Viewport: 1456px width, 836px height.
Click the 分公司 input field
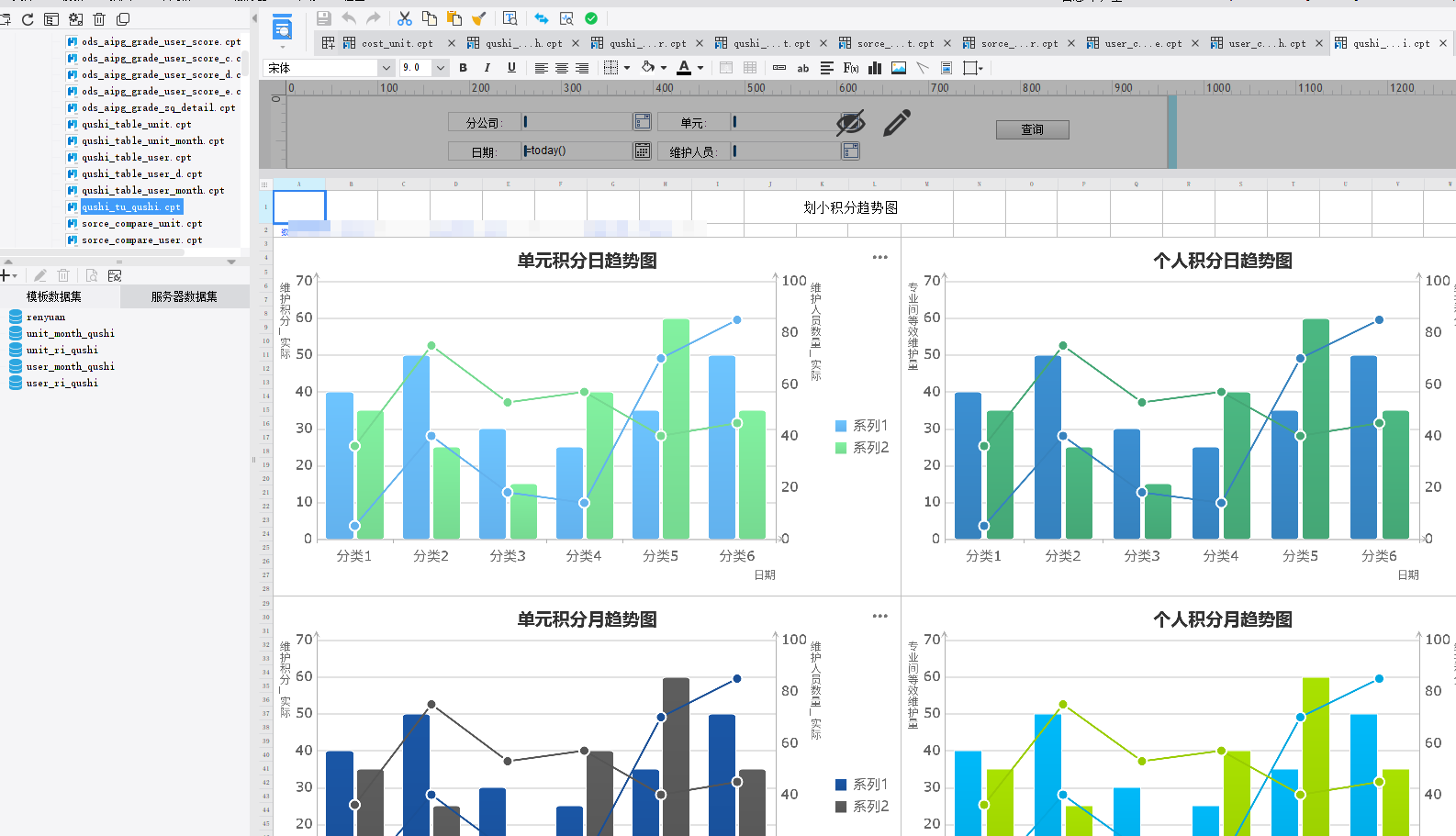pos(577,122)
